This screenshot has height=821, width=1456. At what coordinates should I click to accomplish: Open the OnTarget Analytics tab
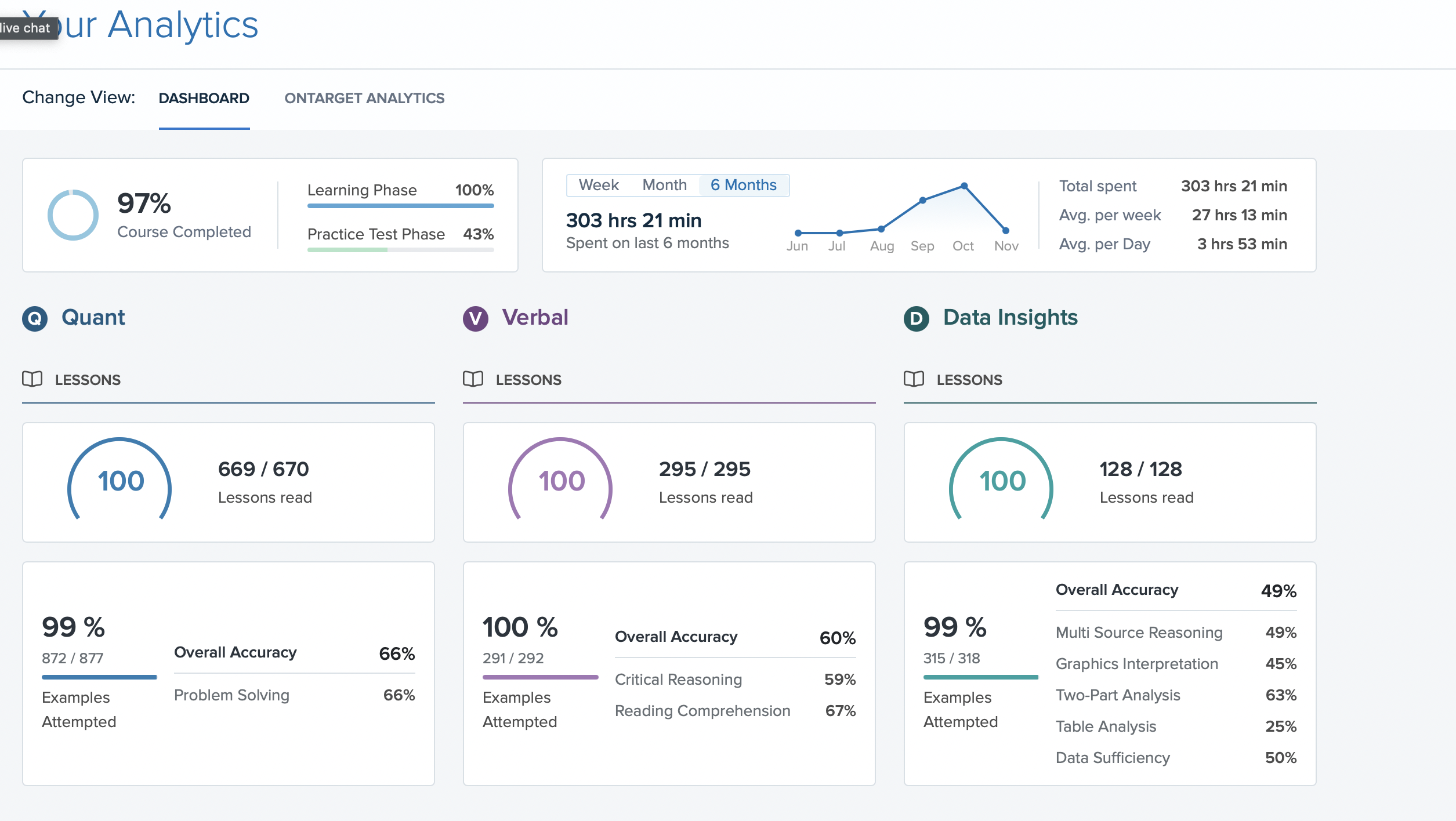point(364,99)
